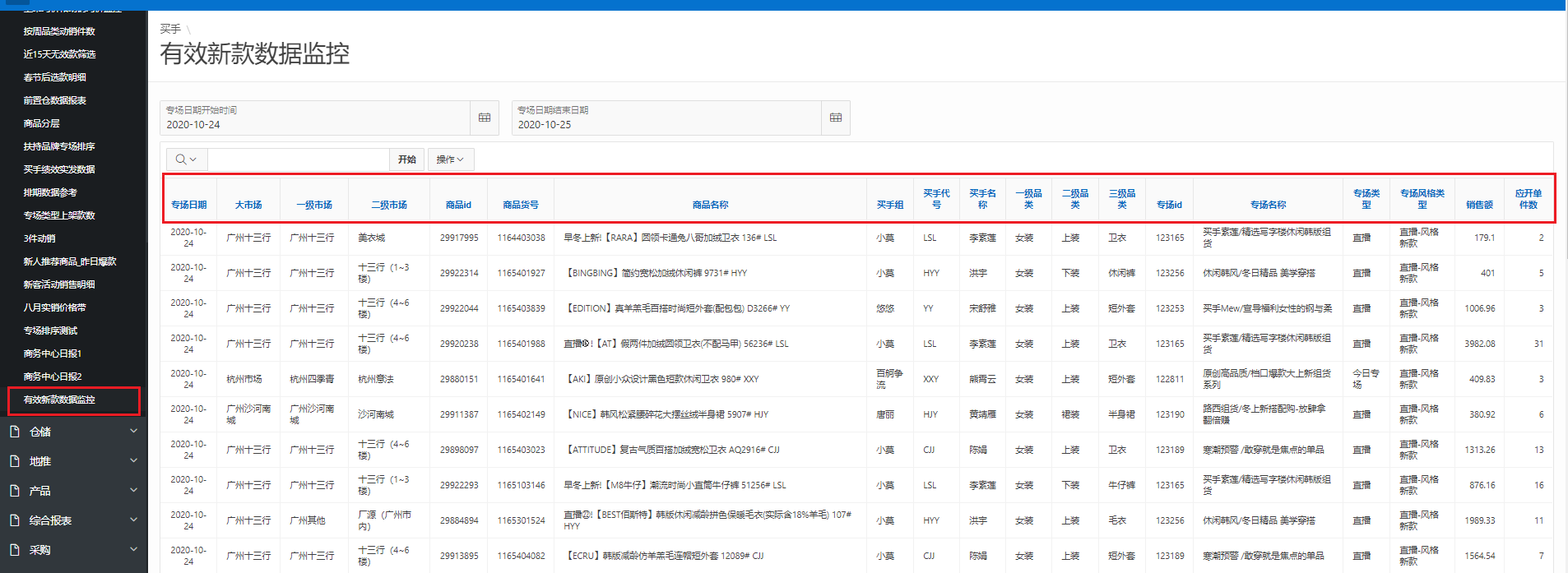The width and height of the screenshot is (1568, 573).
Task: Focus the report search text field
Action: click(x=298, y=159)
